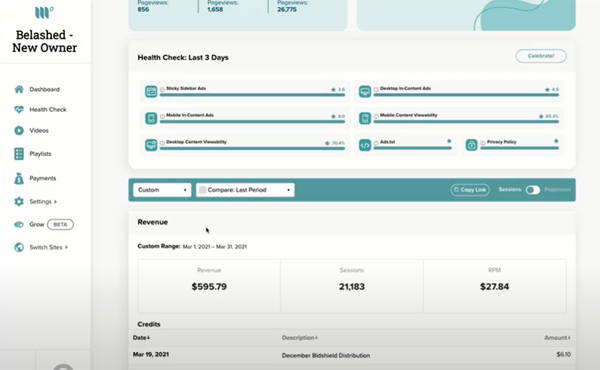Go to Videos page
The height and width of the screenshot is (370, 600).
pos(39,130)
